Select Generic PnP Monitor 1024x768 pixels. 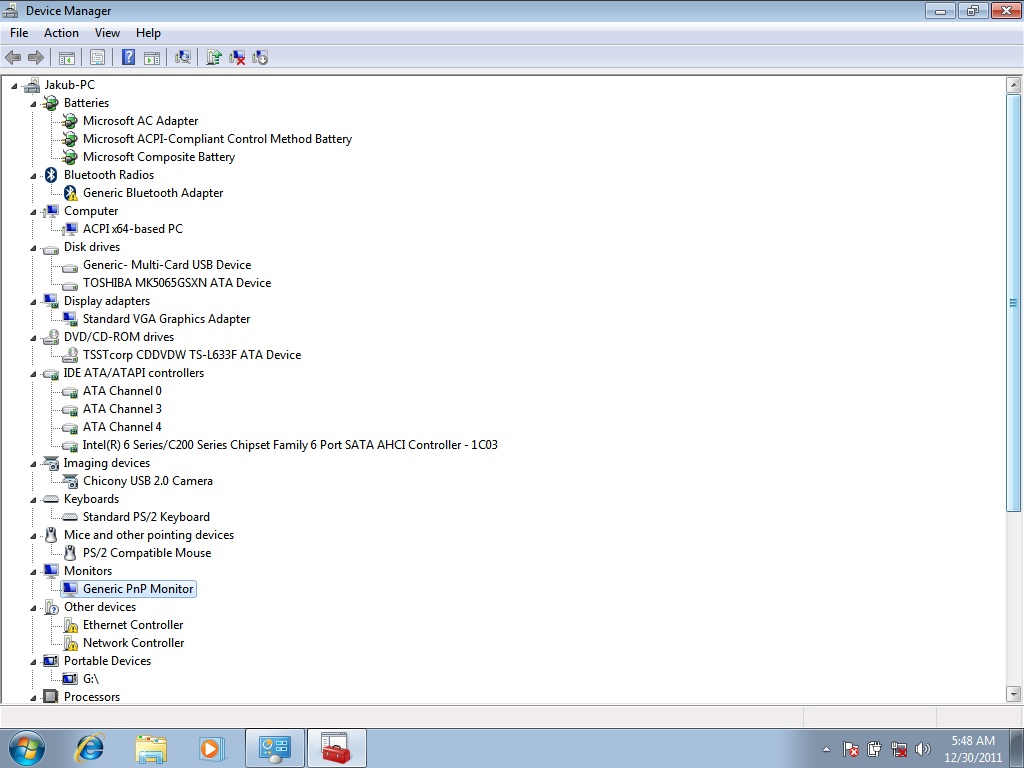pyautogui.click(x=138, y=589)
